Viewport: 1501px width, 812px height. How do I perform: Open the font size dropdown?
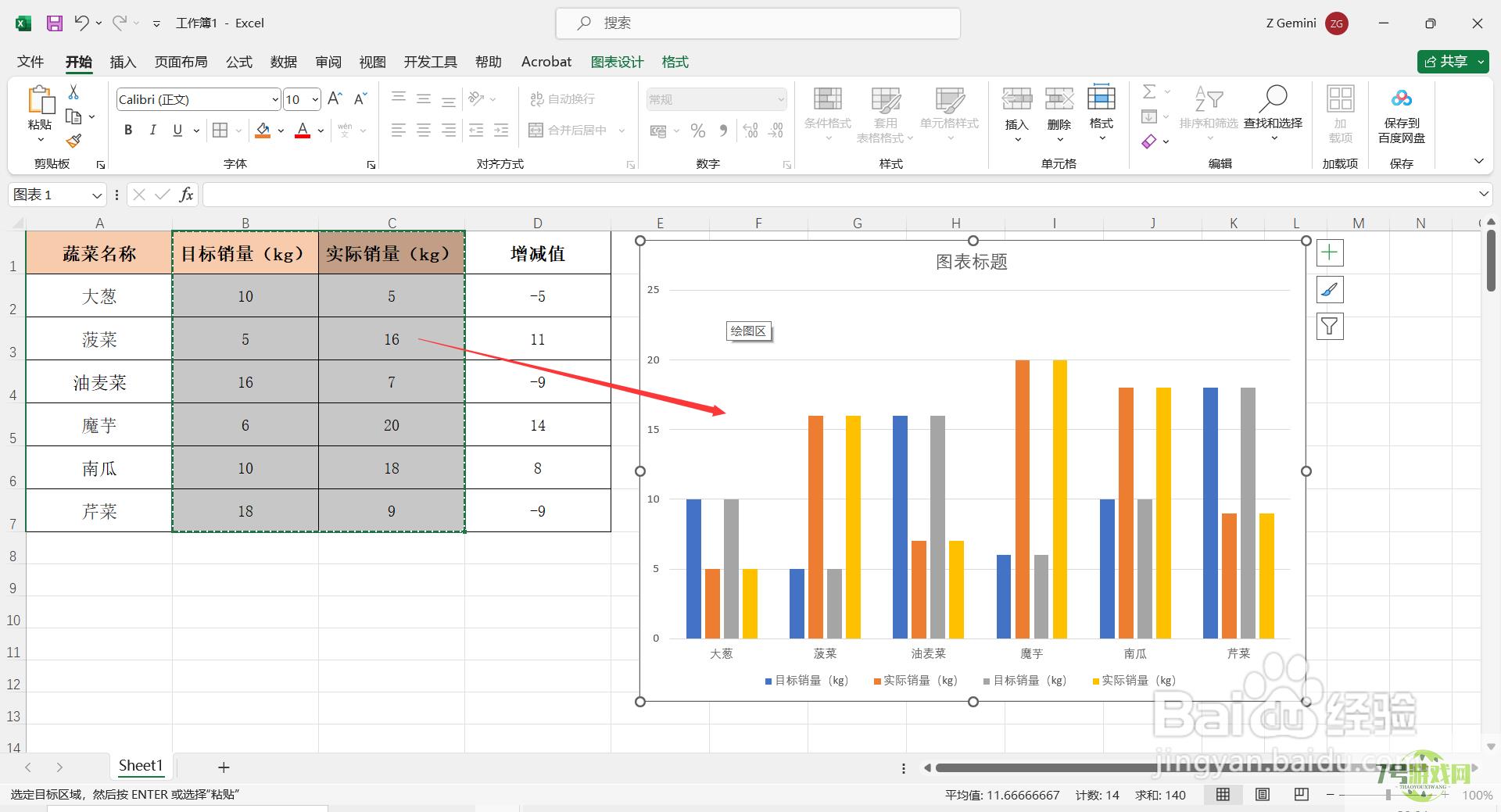(315, 99)
